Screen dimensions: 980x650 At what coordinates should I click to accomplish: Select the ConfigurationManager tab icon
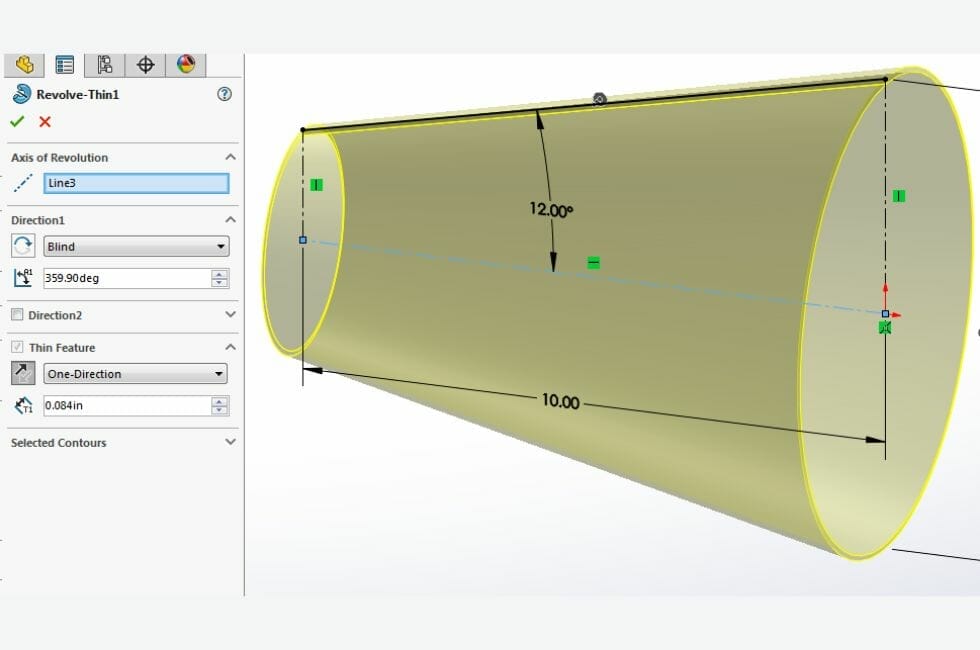coord(103,64)
